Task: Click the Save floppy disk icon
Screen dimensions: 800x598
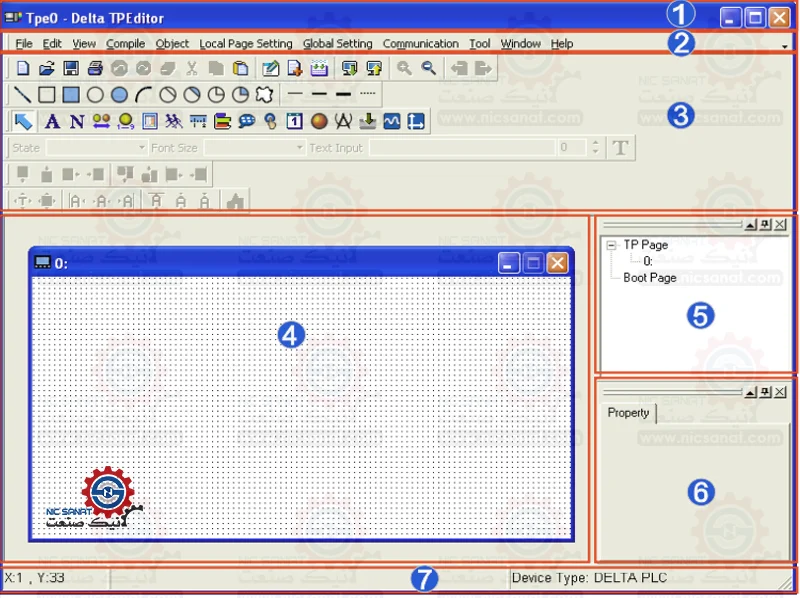Action: pyautogui.click(x=71, y=69)
